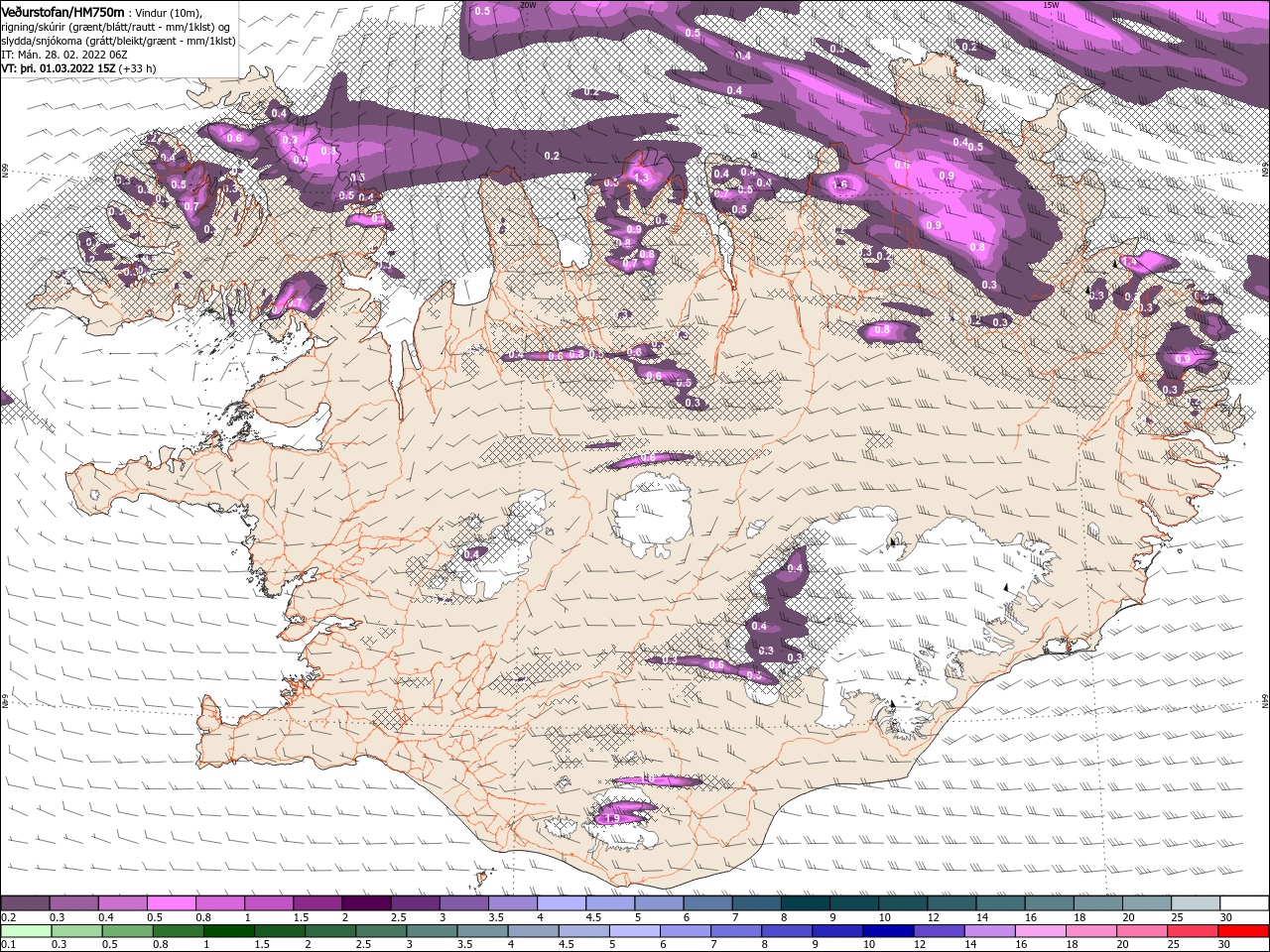Click lower legend swatch above the 2.5 label

pyautogui.click(x=382, y=930)
